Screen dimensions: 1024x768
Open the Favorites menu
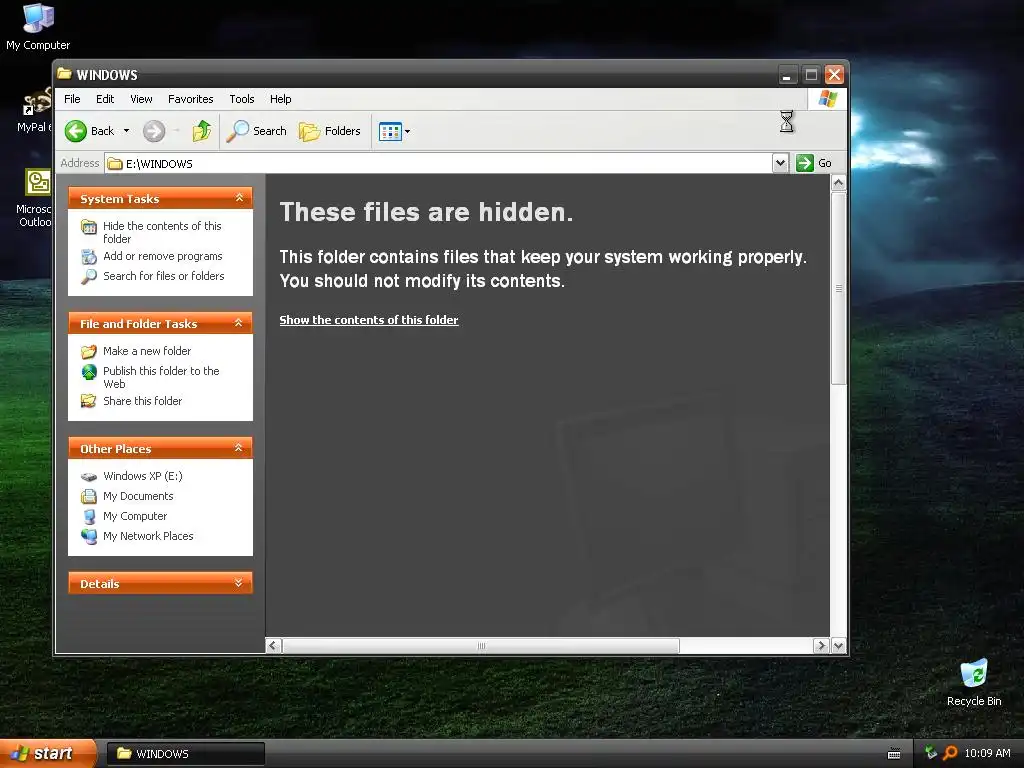(191, 99)
